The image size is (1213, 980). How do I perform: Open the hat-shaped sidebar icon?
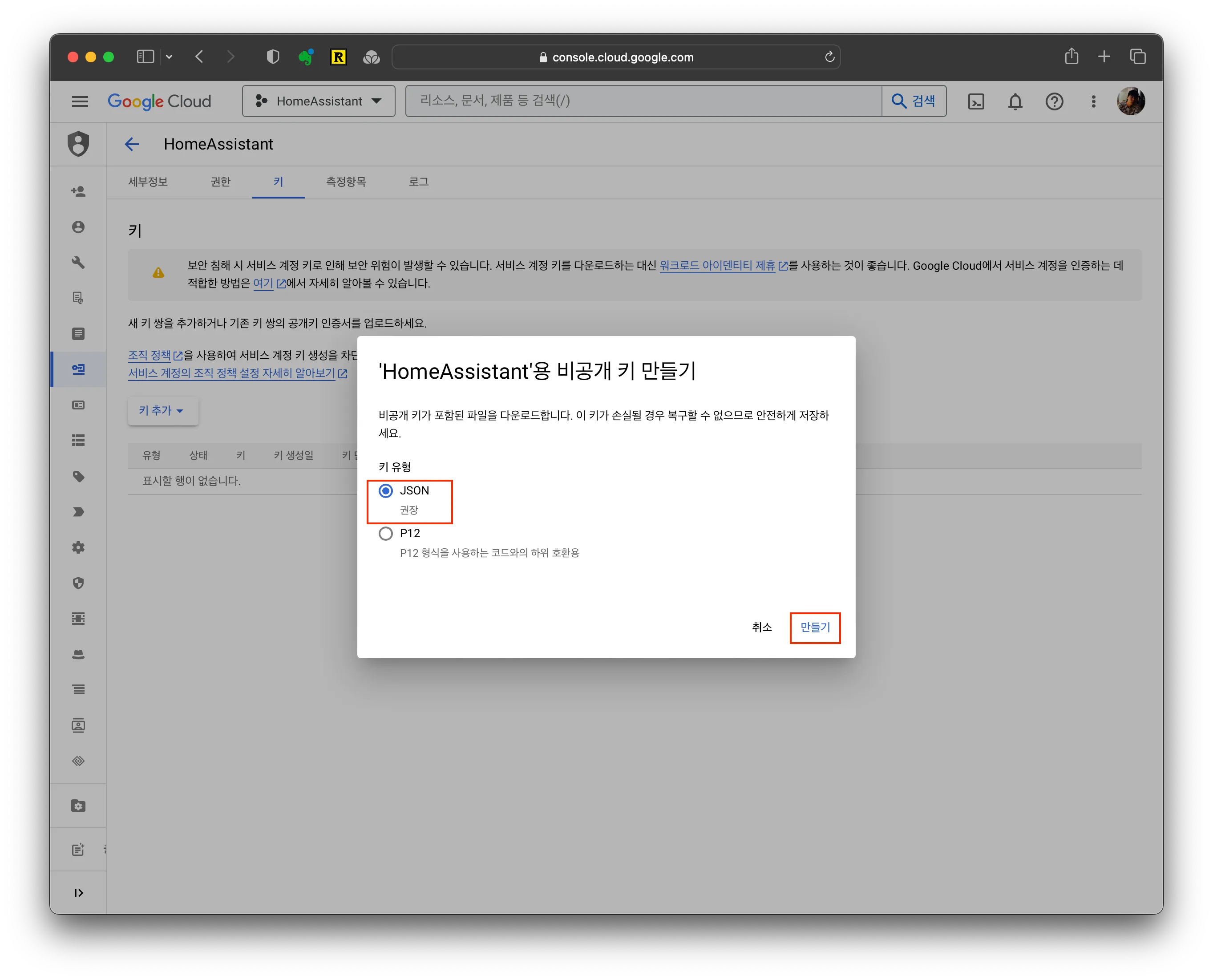coord(78,654)
